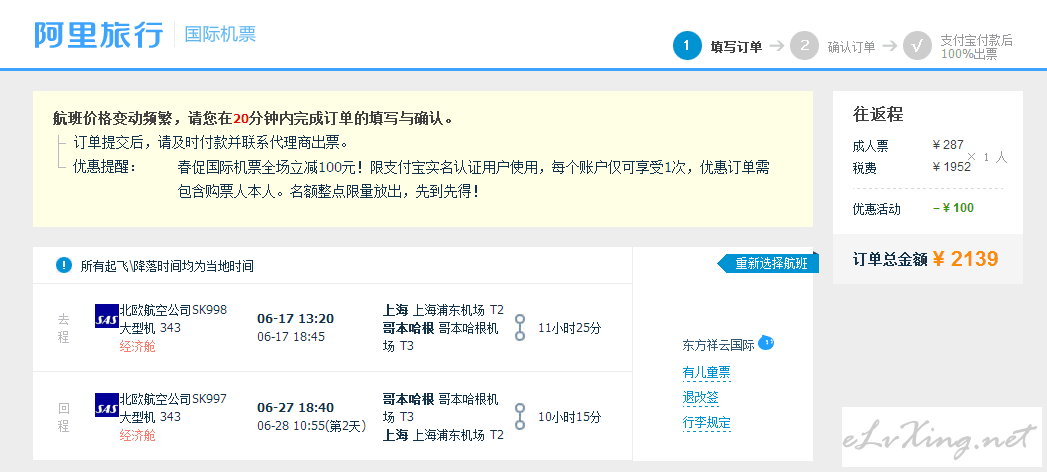
Task: Click the 往返程 heading in summary
Action: [878, 114]
